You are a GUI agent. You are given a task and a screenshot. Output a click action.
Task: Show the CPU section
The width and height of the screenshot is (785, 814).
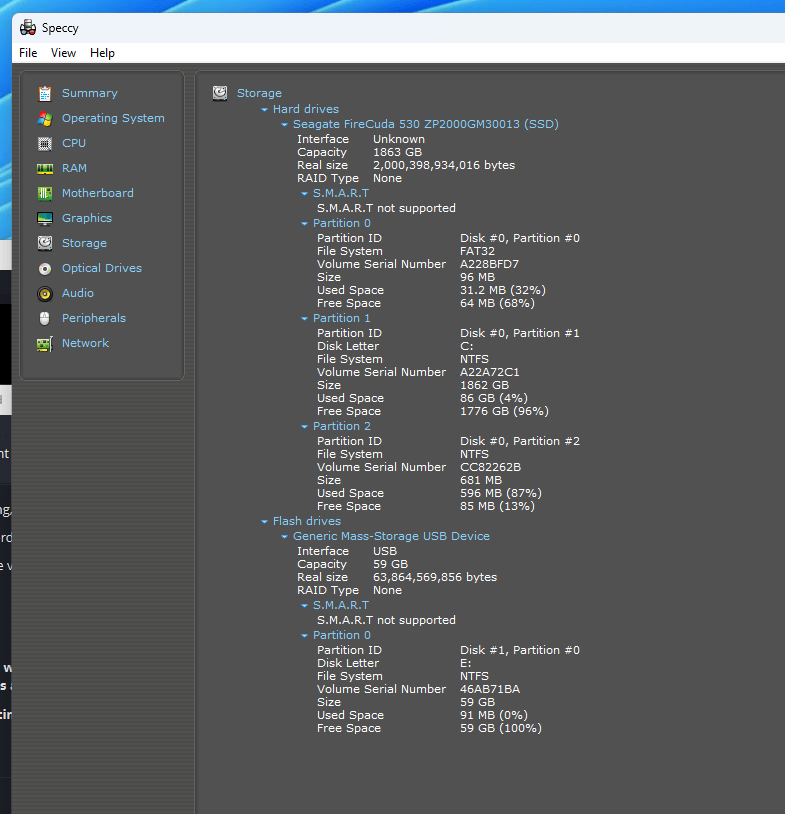pos(74,143)
